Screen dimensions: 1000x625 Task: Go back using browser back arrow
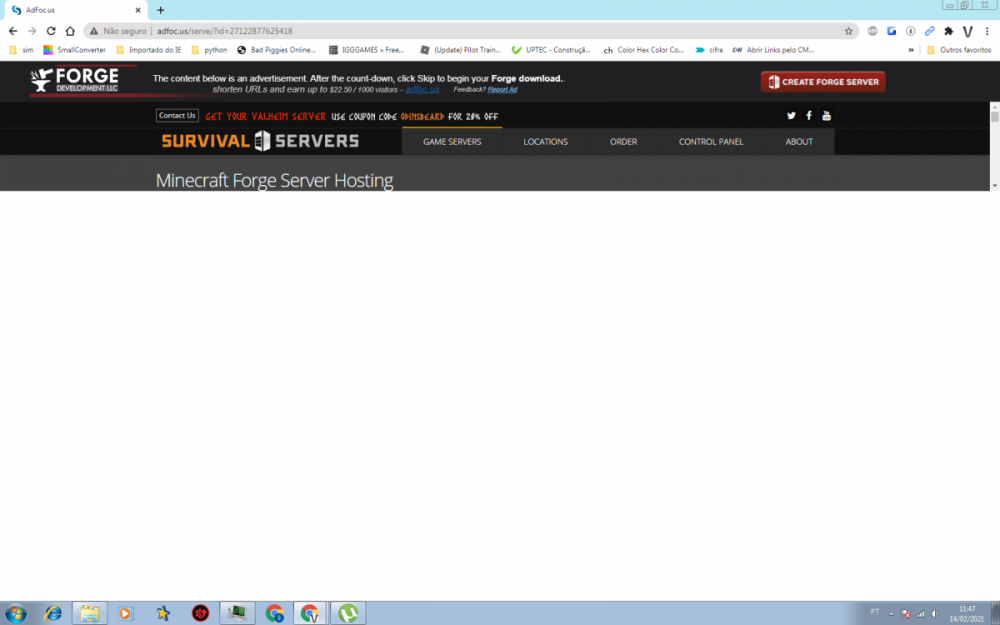[13, 31]
